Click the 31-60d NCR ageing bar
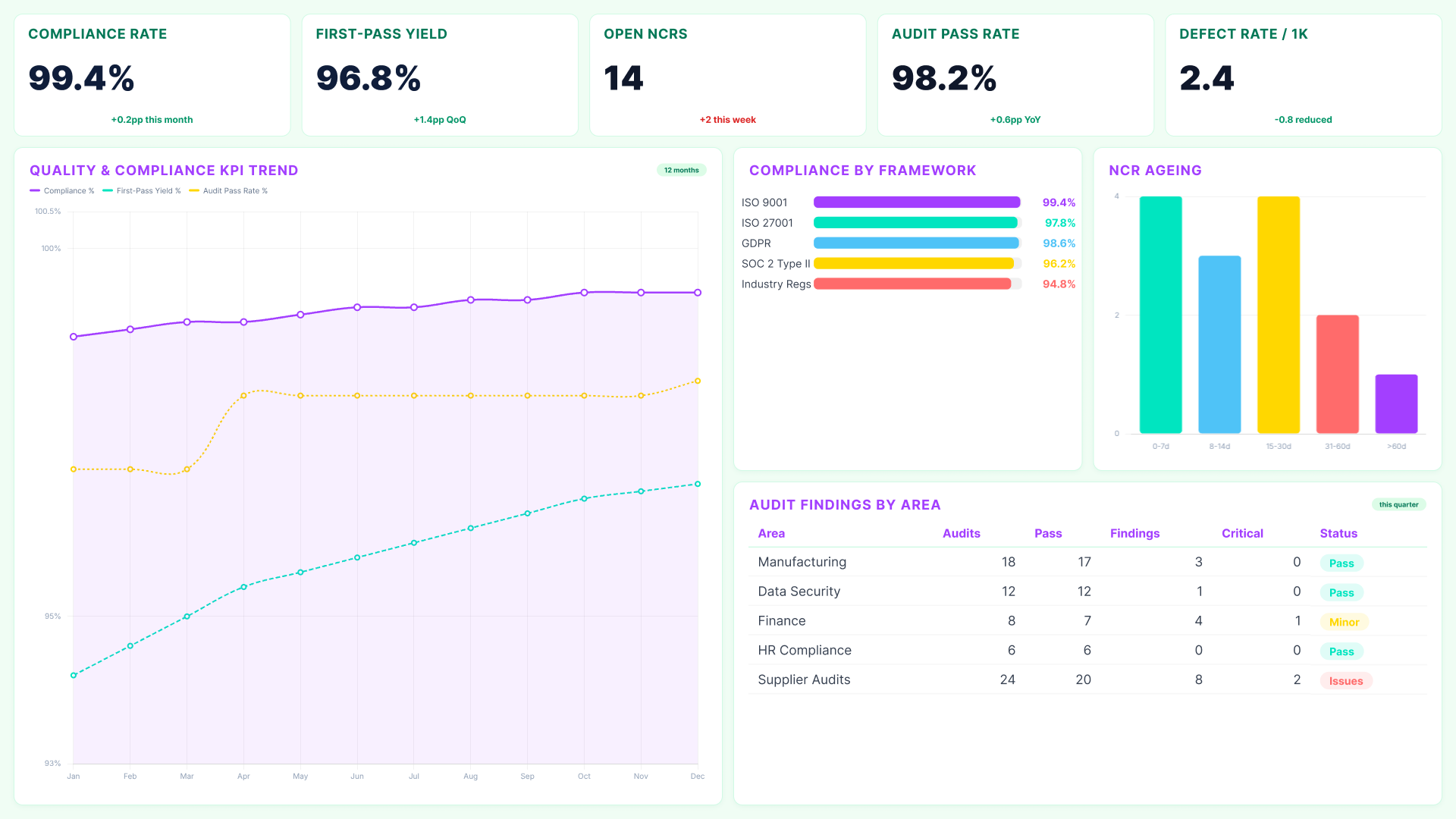Screen dimensions: 1456x819 coord(1338,374)
